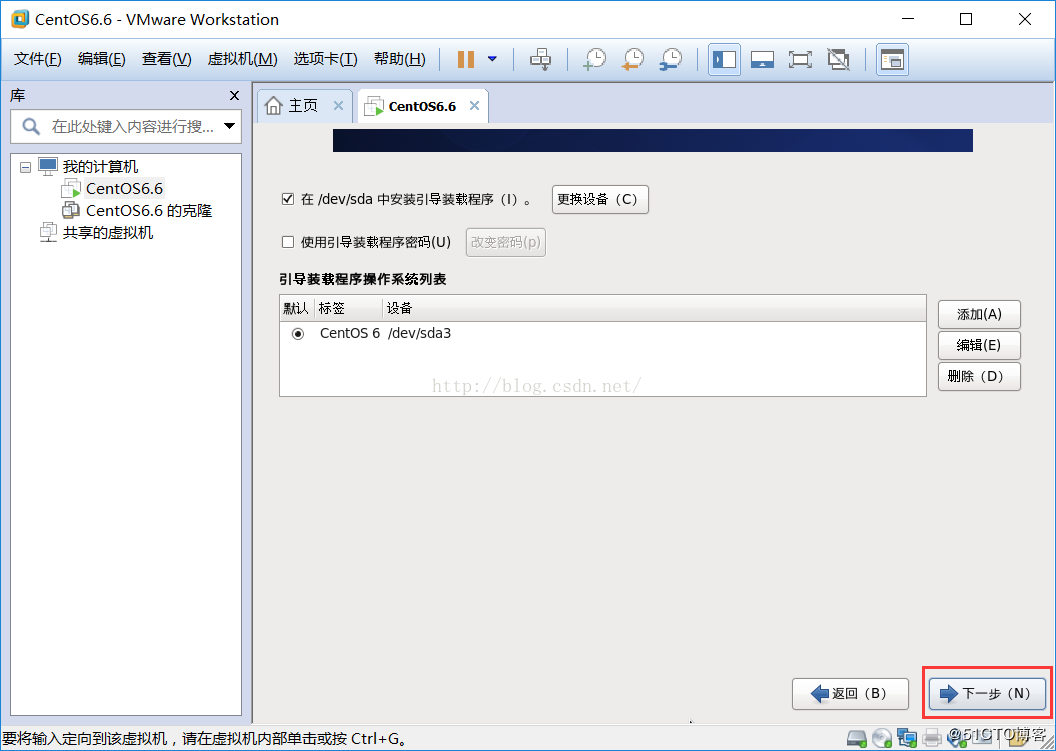Select the CentOS 6 default radio button
Screen dimensions: 1056x751
(x=298, y=333)
